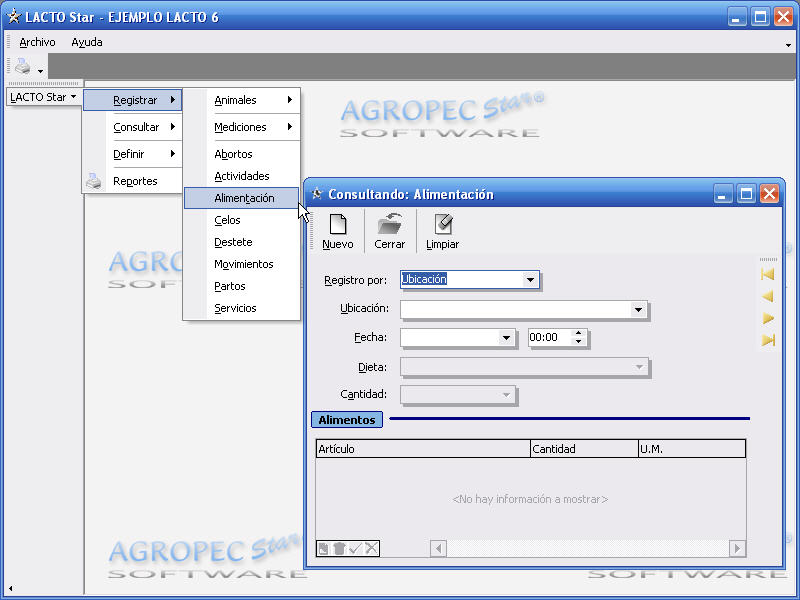Click the LACTO Star title bar star icon
The width and height of the screenshot is (800, 600).
tap(13, 17)
